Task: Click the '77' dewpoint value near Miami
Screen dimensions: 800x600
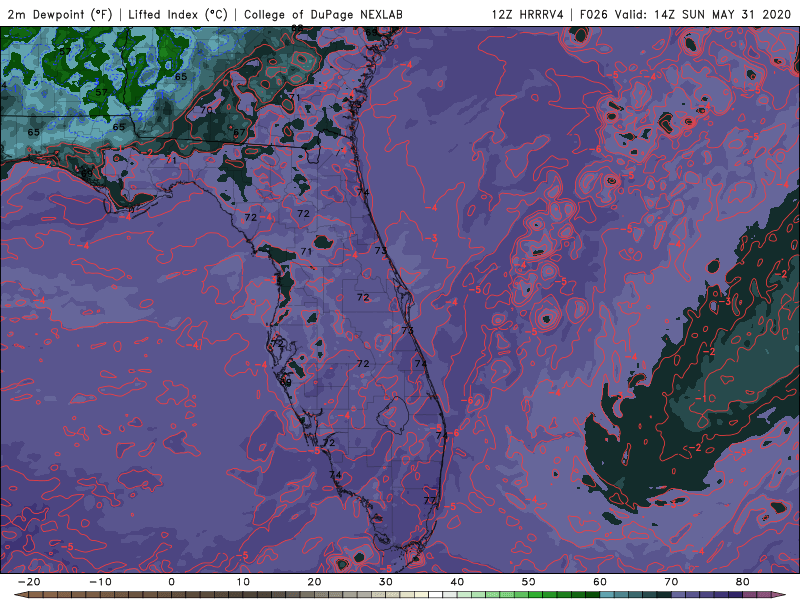Action: click(x=430, y=500)
